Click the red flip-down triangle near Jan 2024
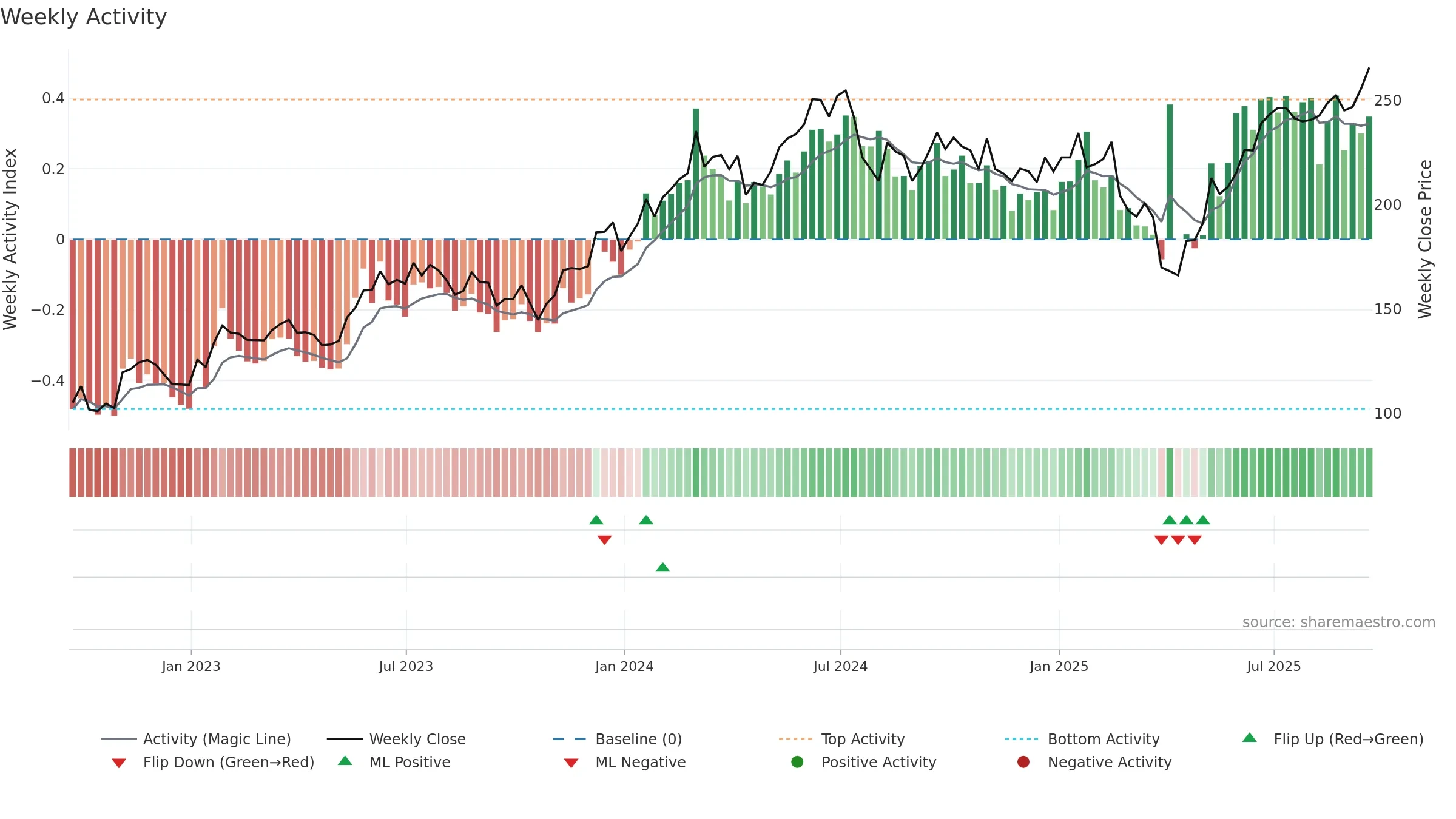 tap(604, 540)
